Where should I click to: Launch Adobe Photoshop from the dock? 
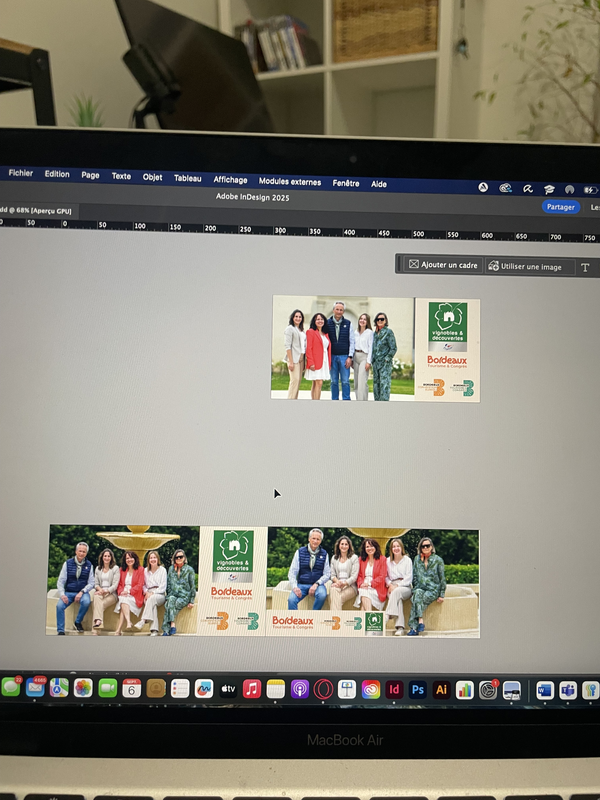click(x=418, y=689)
